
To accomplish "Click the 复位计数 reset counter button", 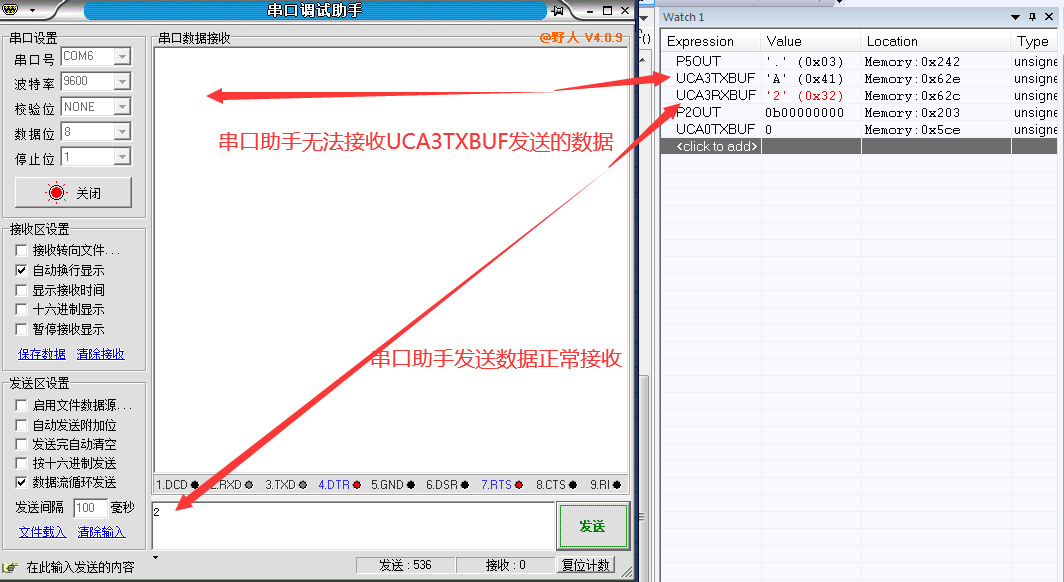I will pyautogui.click(x=586, y=565).
